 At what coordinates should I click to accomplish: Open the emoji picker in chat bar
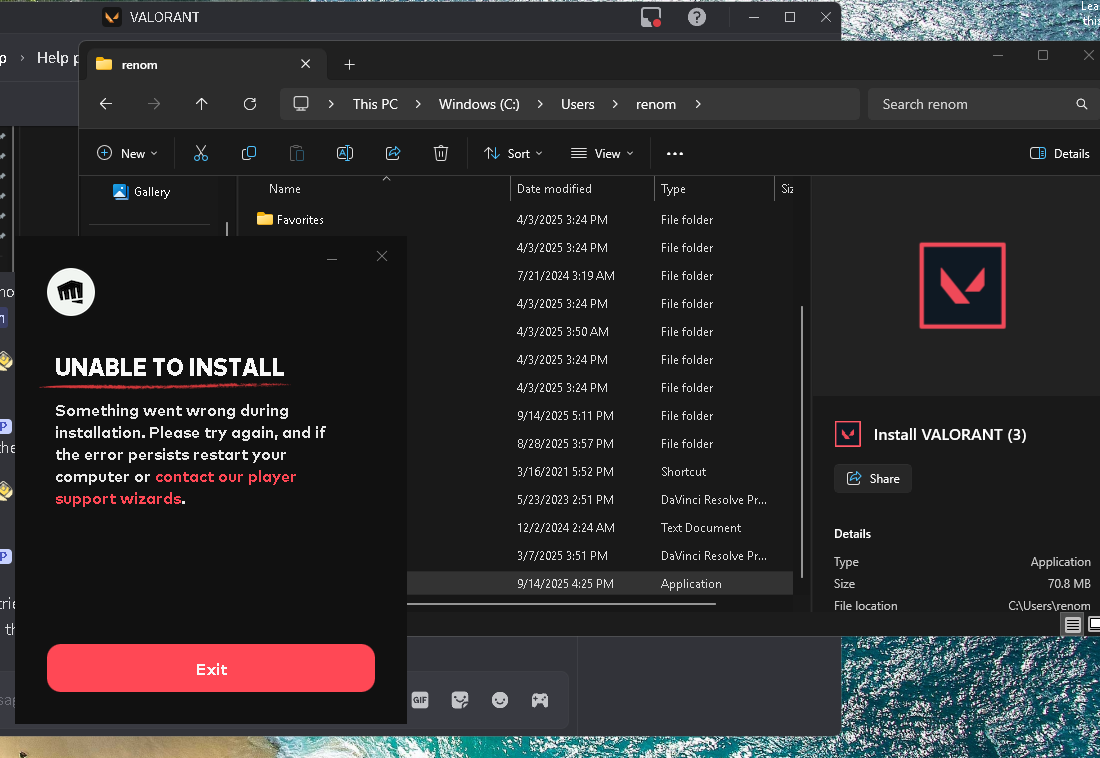point(499,700)
